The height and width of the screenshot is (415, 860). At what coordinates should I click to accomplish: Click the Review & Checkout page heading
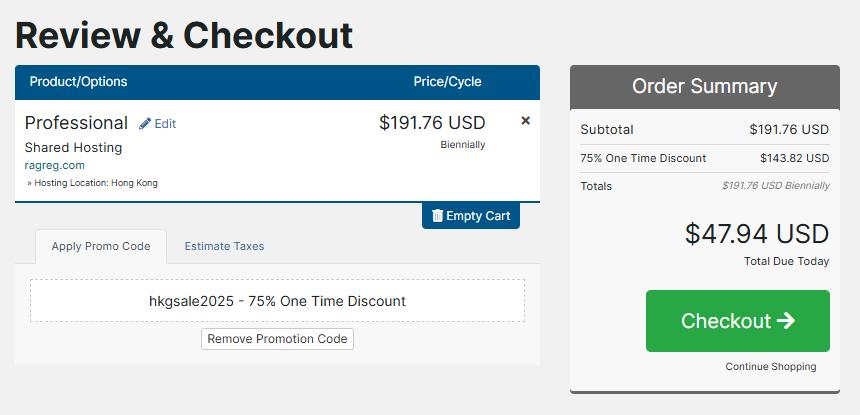point(184,35)
